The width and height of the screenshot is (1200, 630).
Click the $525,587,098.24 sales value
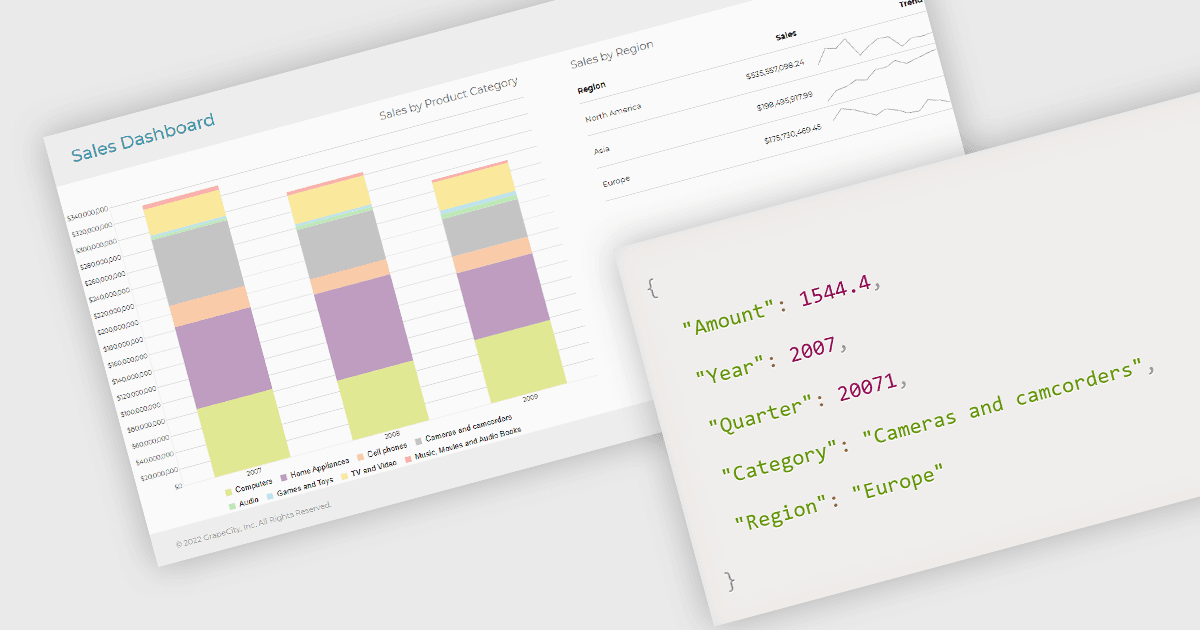(x=775, y=70)
